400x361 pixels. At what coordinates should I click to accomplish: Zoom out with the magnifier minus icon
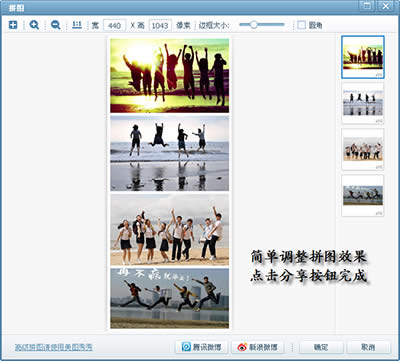[55, 25]
